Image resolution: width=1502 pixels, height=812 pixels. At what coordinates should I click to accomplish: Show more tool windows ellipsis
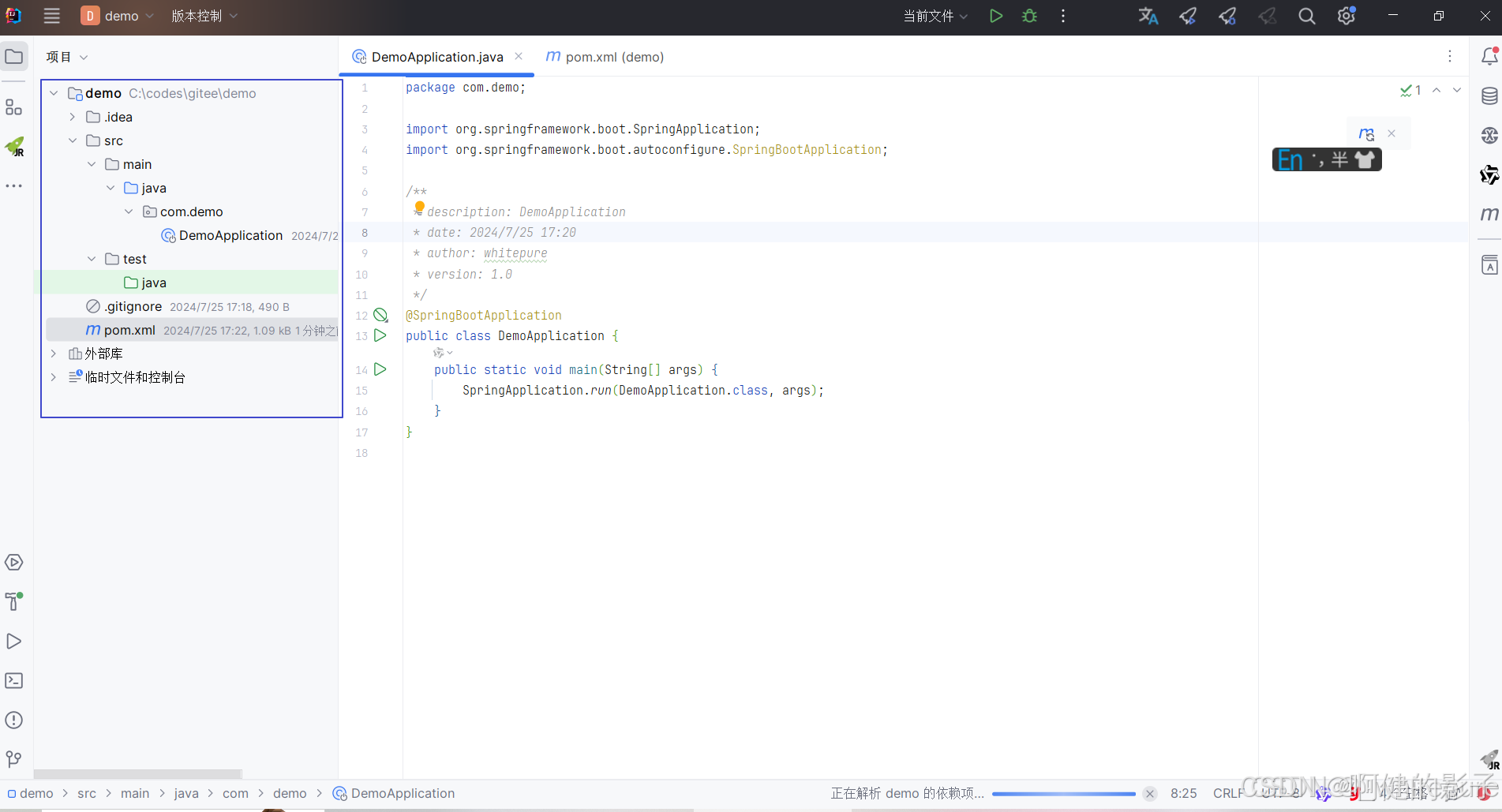pyautogui.click(x=14, y=186)
